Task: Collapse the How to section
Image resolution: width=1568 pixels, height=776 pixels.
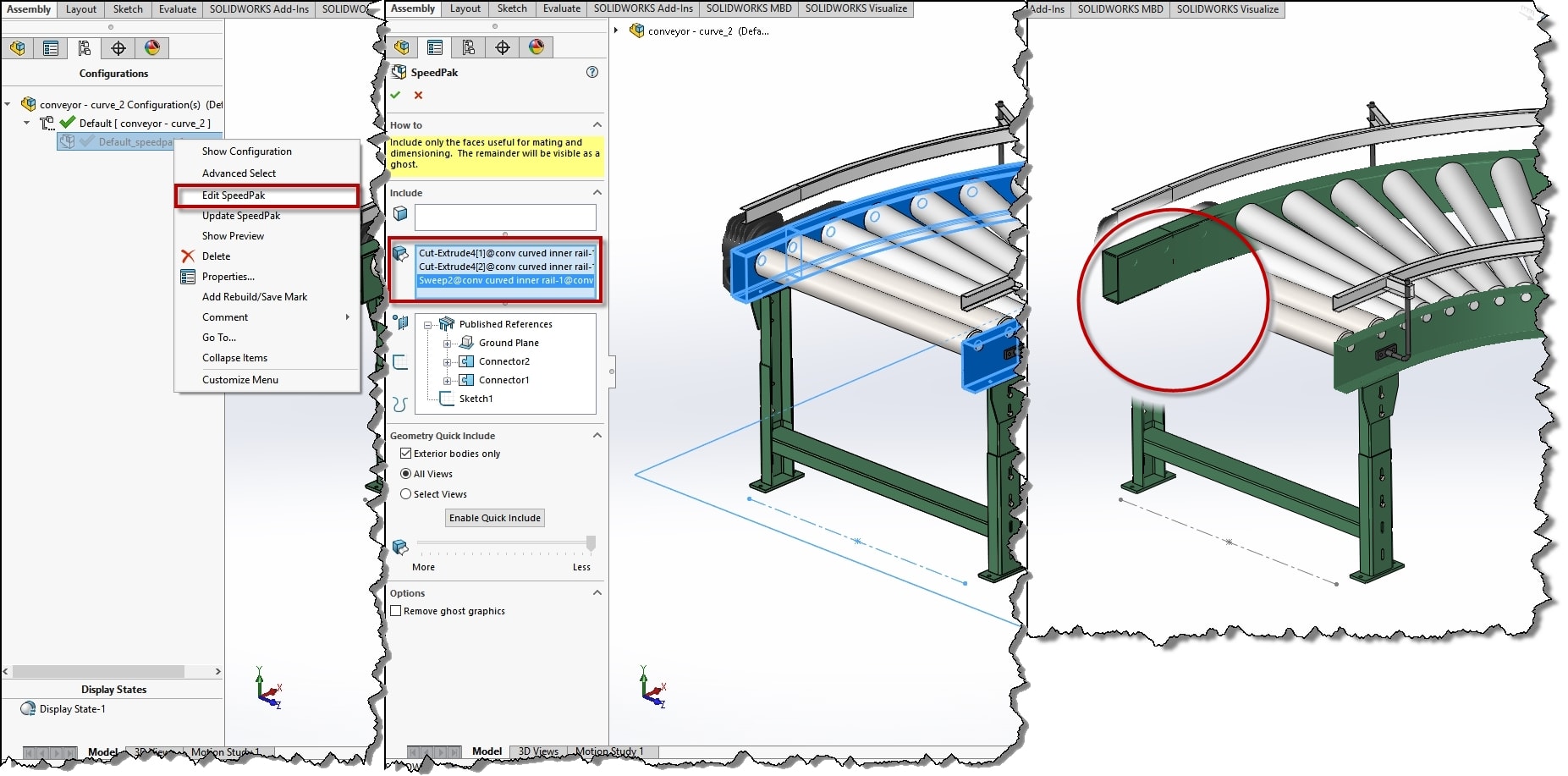Action: pos(597,125)
